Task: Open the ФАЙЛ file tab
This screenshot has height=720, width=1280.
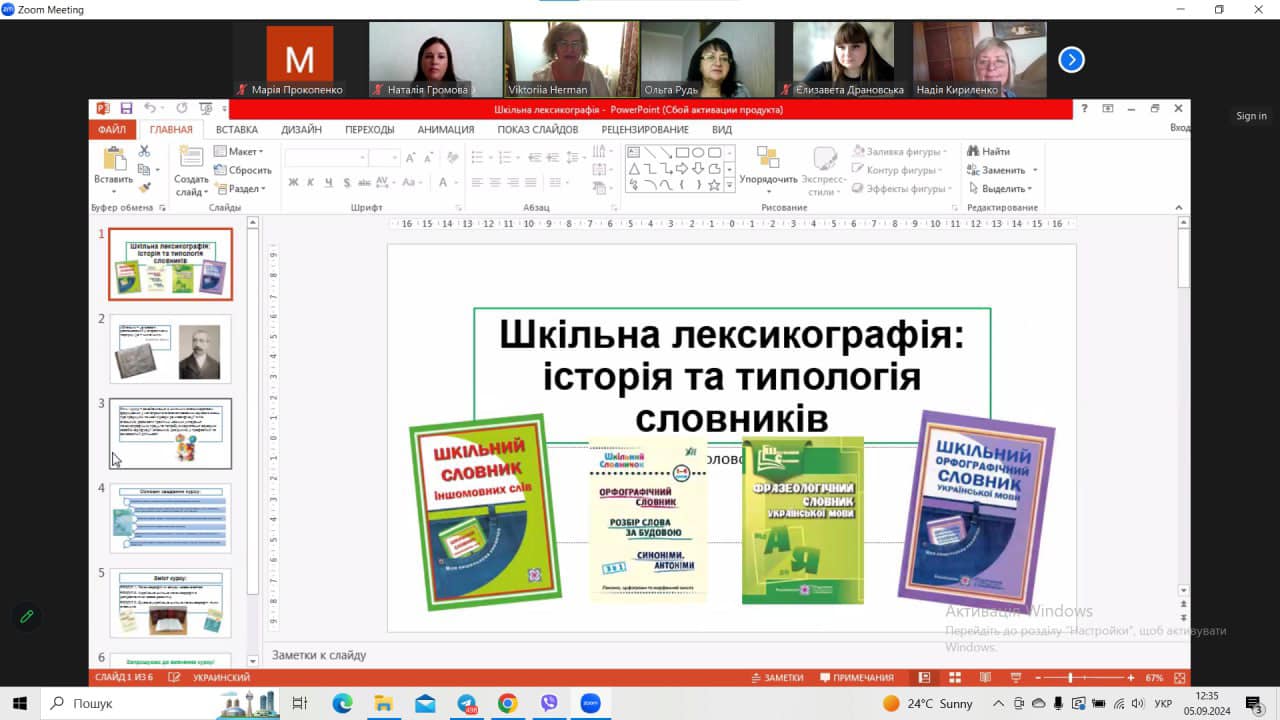Action: (x=112, y=129)
